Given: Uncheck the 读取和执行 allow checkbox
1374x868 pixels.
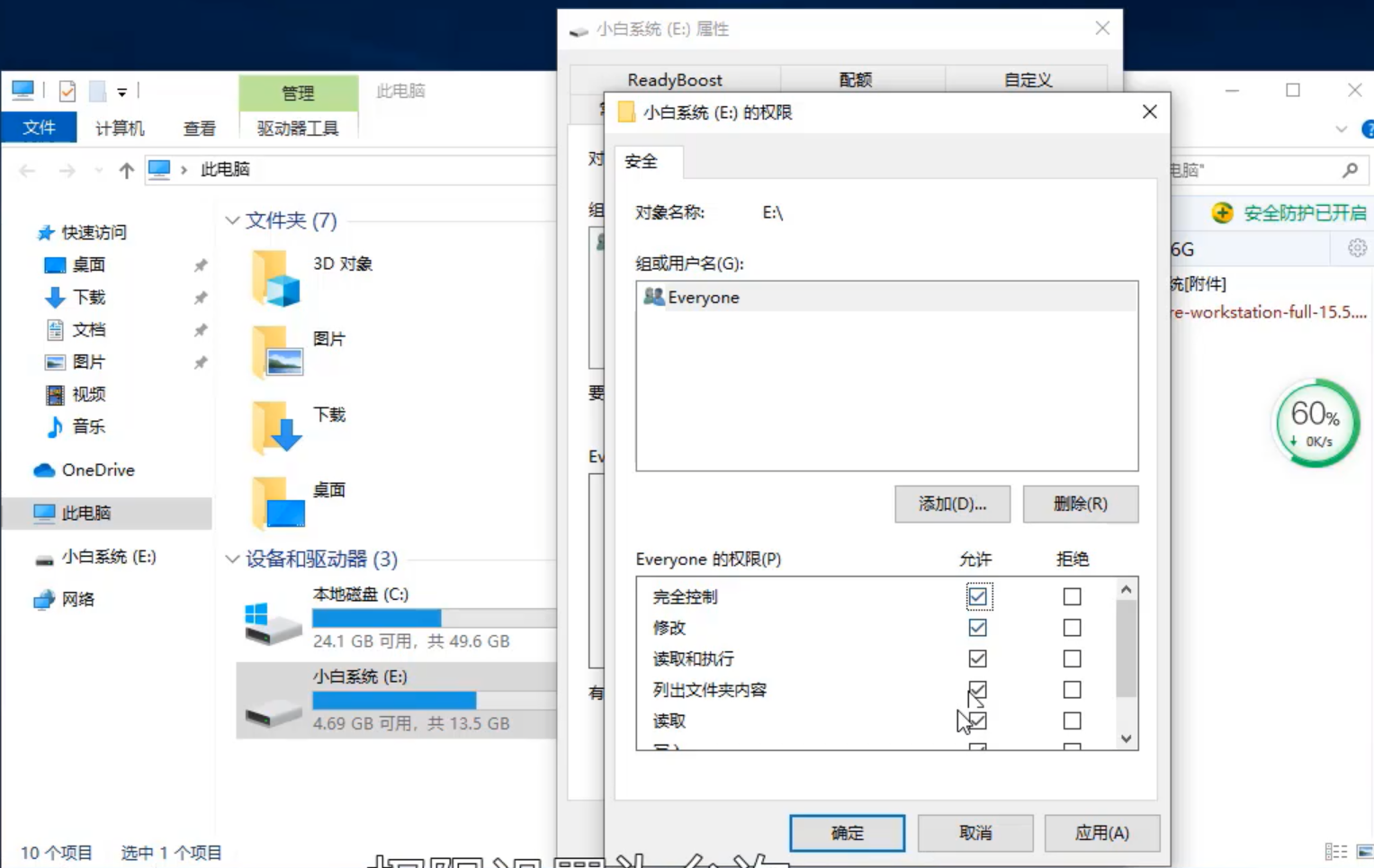Looking at the screenshot, I should 977,658.
